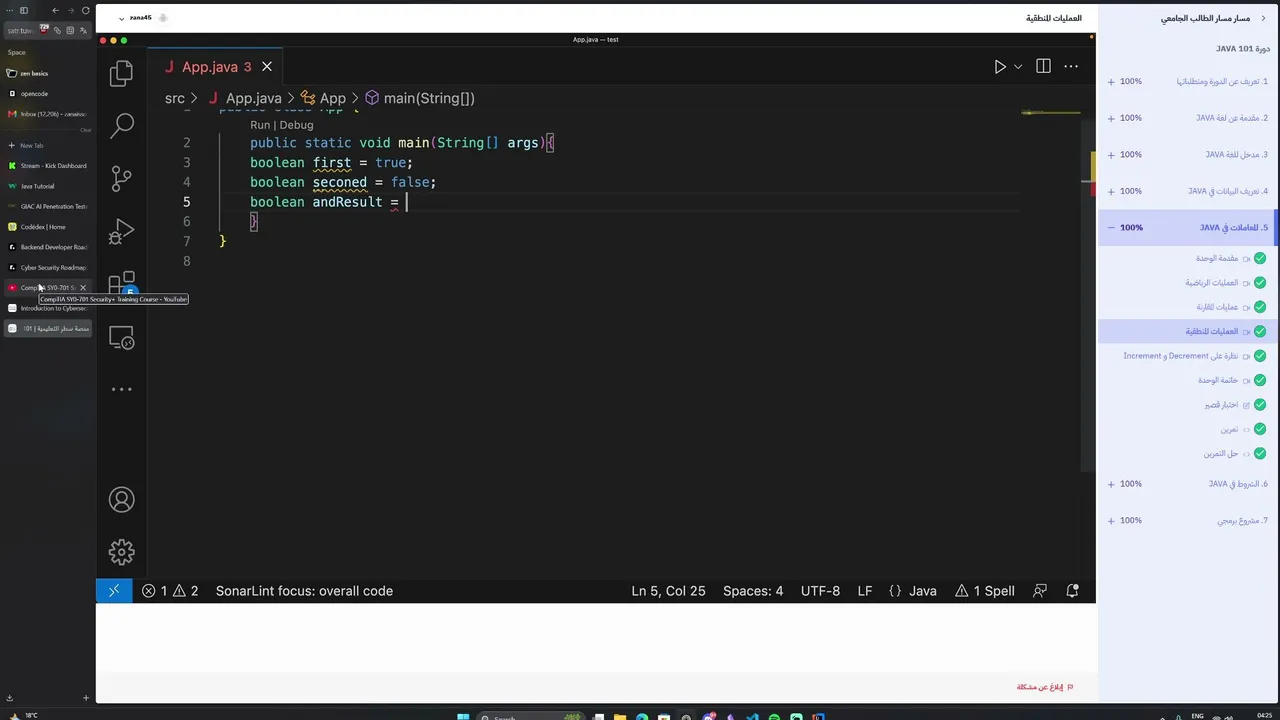1280x720 pixels.
Task: Open the zana45 dropdown arrow
Action: tap(121, 18)
